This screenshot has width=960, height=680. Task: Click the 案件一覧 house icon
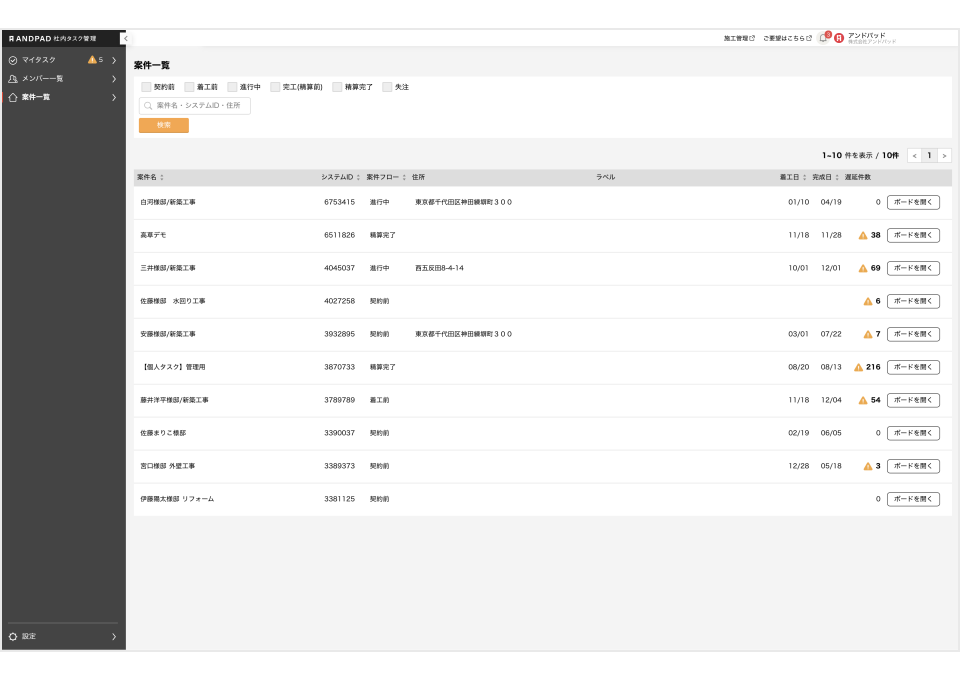point(13,97)
